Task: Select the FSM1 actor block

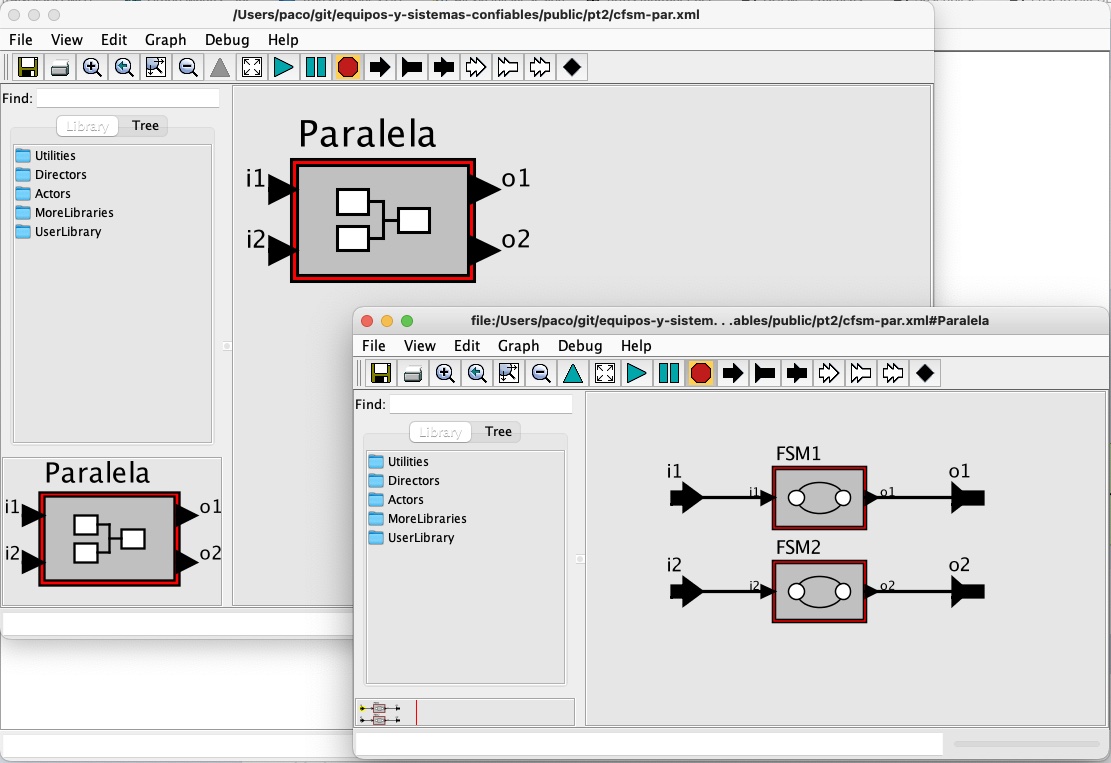Action: tap(819, 498)
